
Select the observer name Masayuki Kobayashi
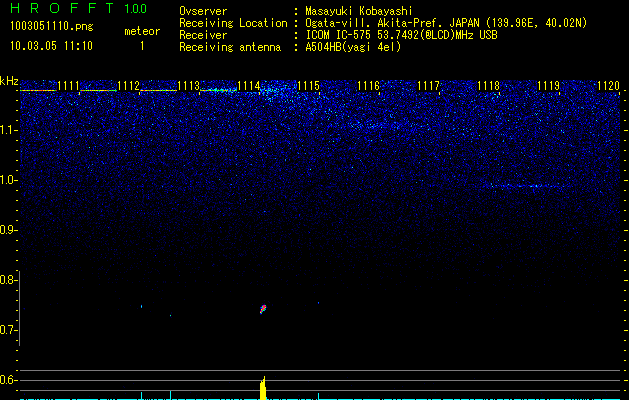(x=359, y=11)
